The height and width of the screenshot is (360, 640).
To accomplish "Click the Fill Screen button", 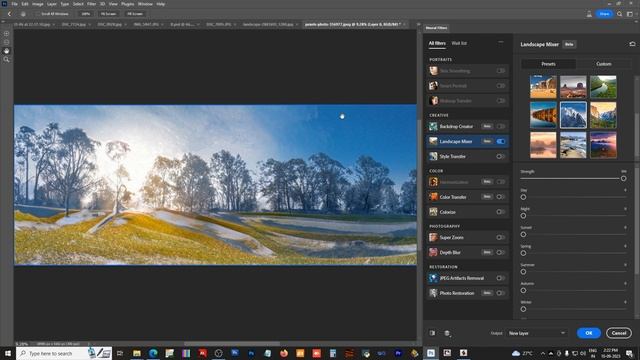I will click(135, 14).
